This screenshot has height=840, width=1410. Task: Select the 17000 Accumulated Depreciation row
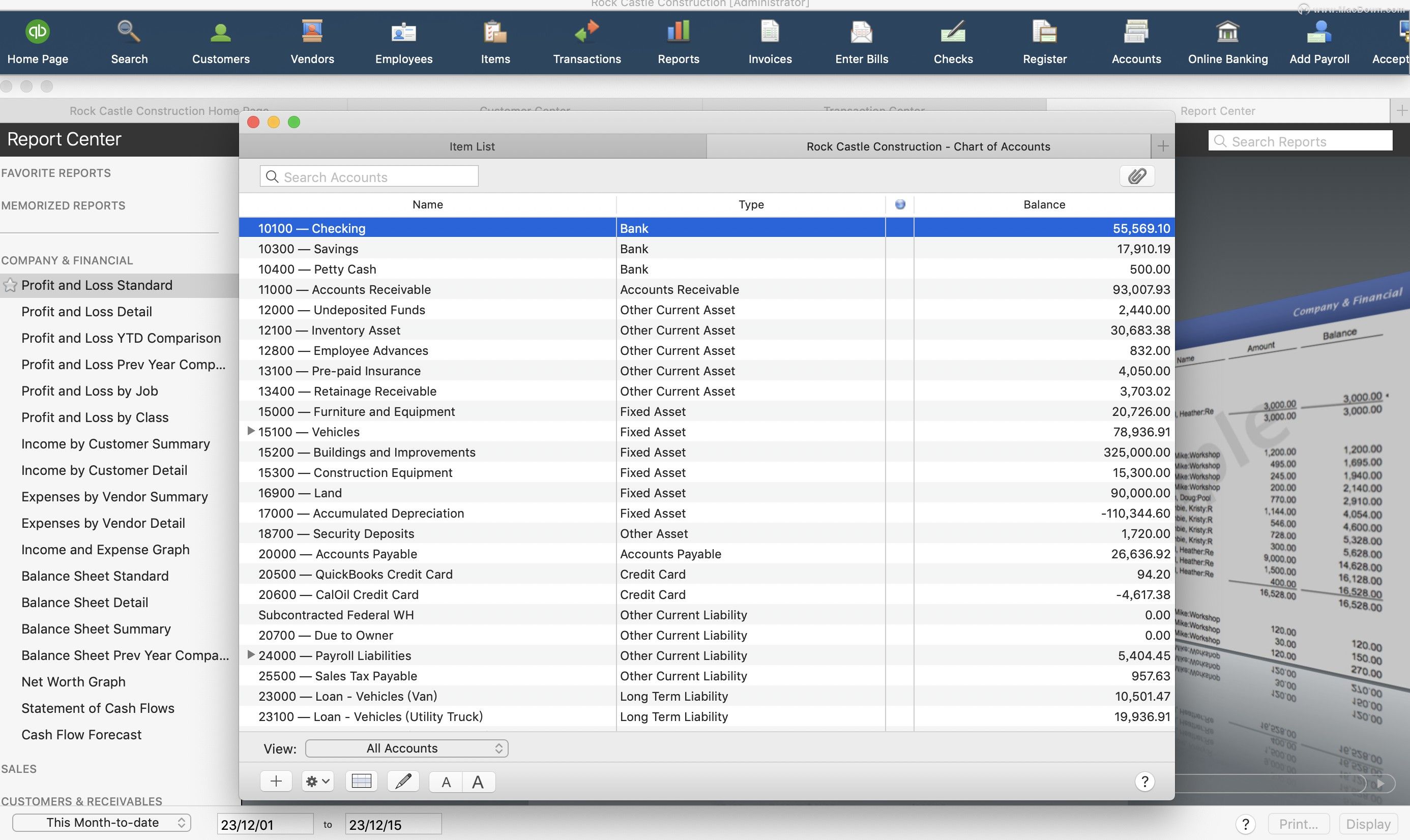point(707,513)
